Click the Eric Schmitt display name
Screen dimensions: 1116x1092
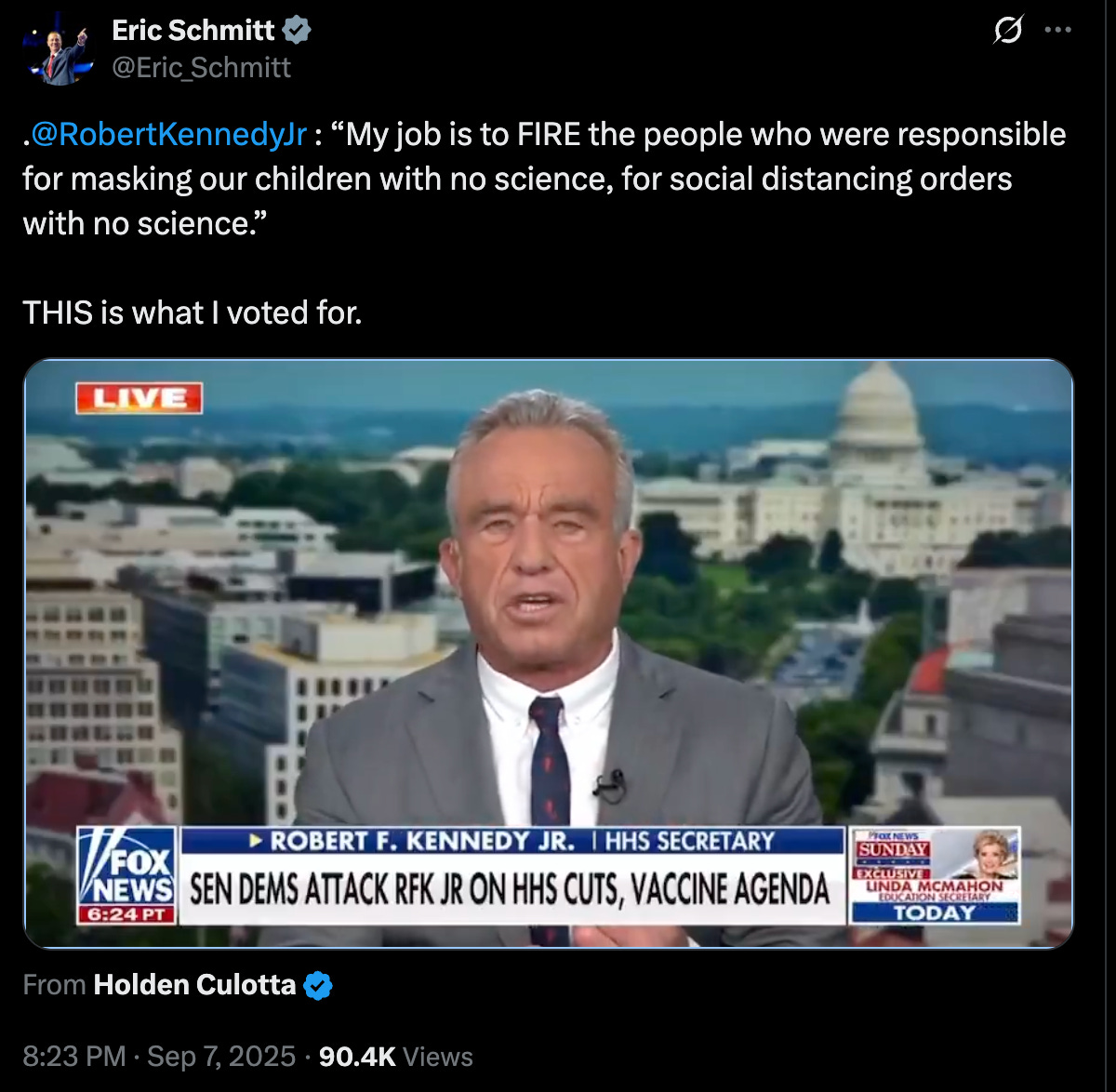pyautogui.click(x=193, y=30)
